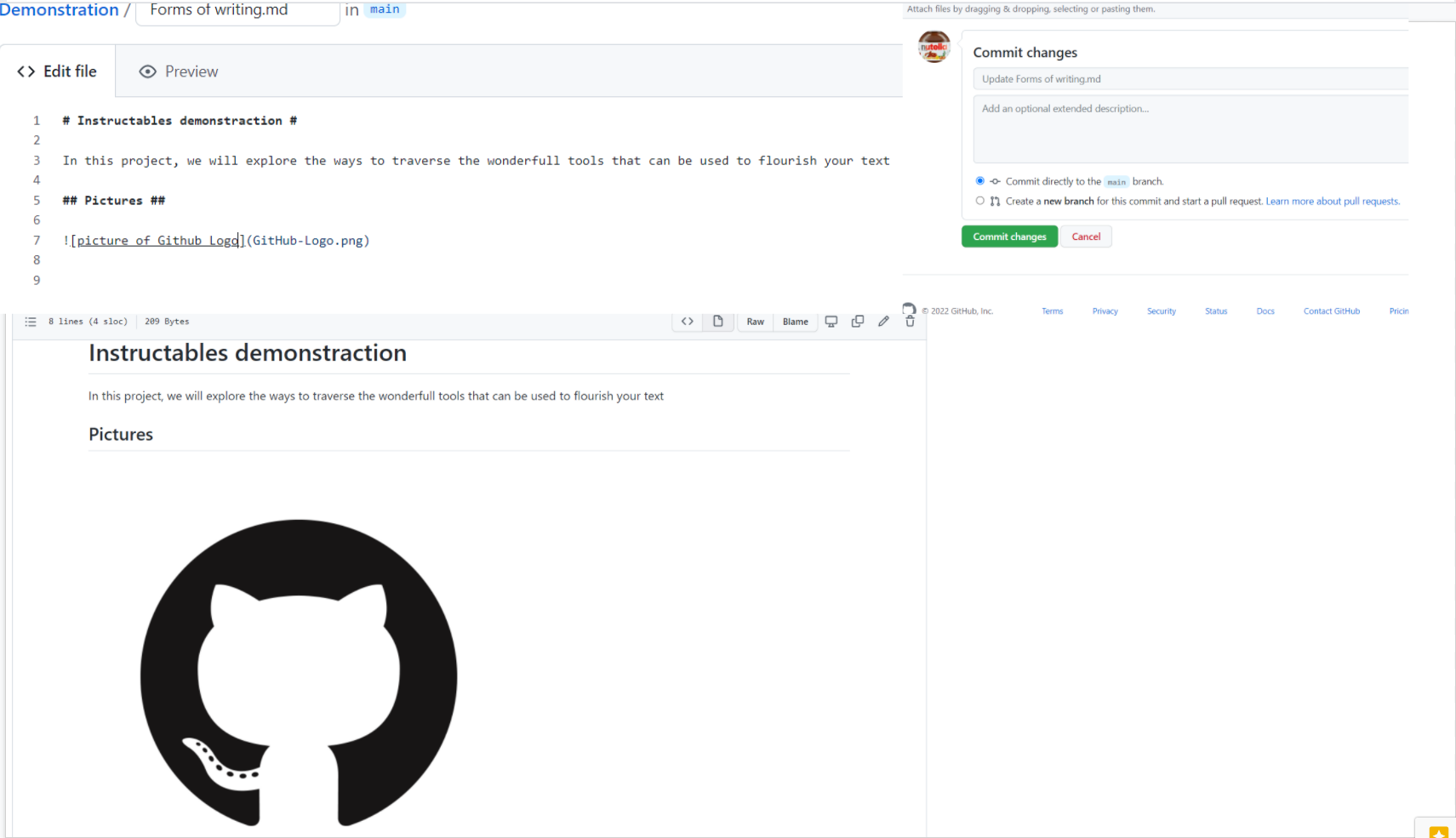Select Commit directly to main branch
Screen dimensions: 1456x838
click(980, 181)
